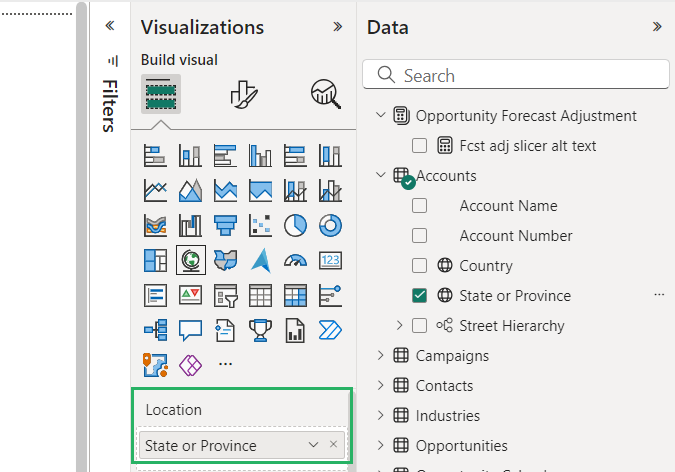
Task: Open the Analytics pane tab
Action: coord(325,94)
